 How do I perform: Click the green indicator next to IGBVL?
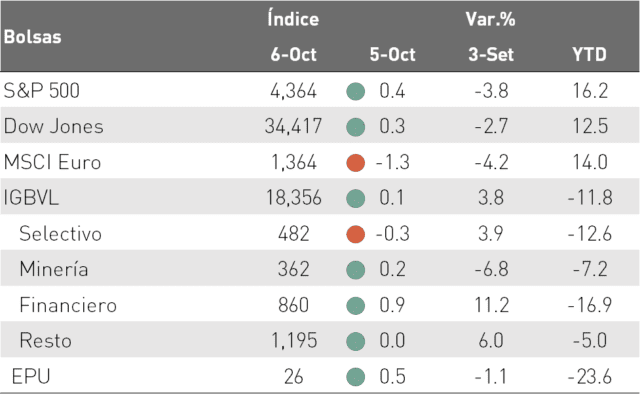356,198
